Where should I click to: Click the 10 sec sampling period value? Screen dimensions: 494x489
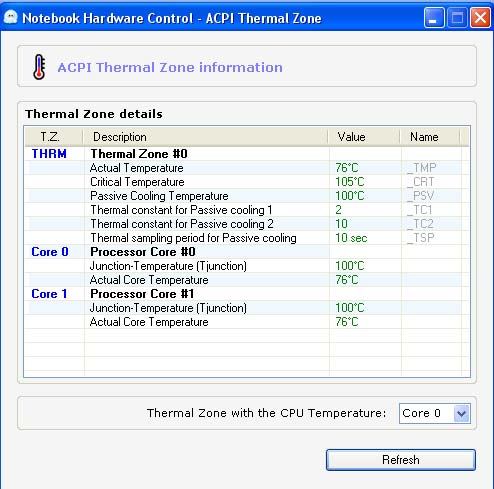pyautogui.click(x=351, y=238)
